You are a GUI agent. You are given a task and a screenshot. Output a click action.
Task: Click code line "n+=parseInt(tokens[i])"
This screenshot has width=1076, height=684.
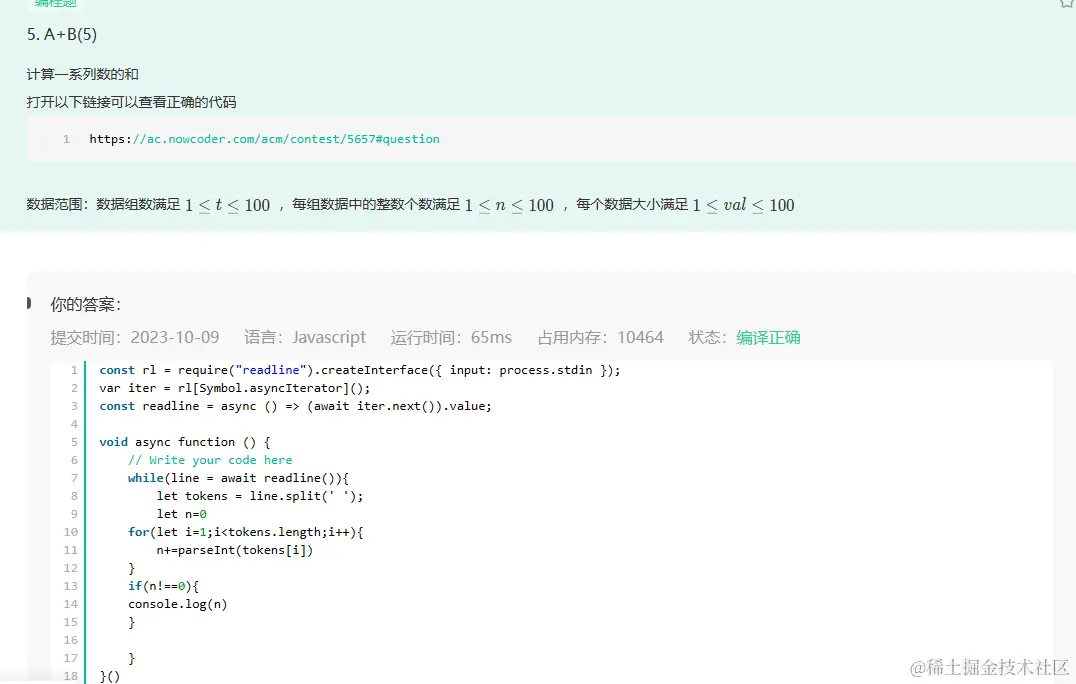235,550
